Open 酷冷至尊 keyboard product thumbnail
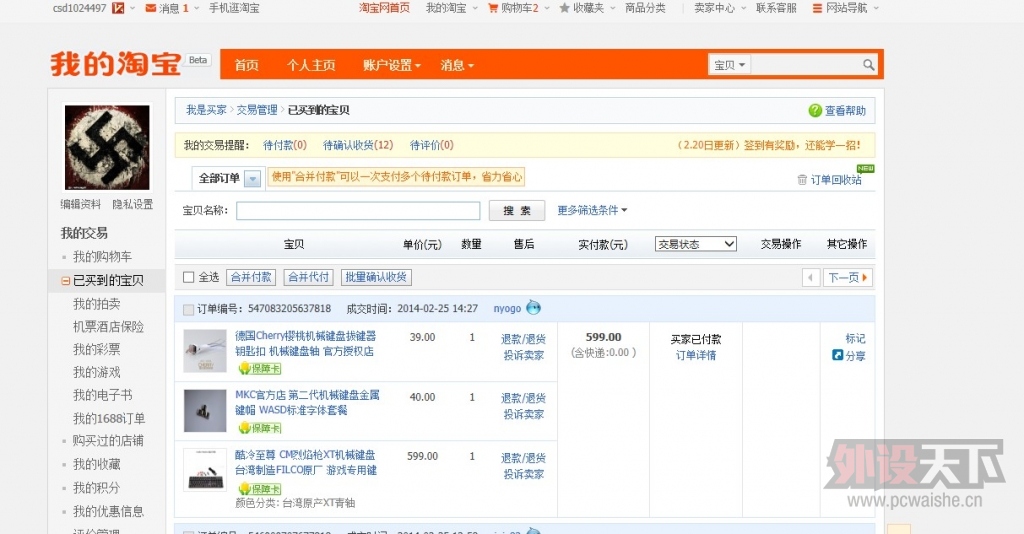 [x=205, y=470]
